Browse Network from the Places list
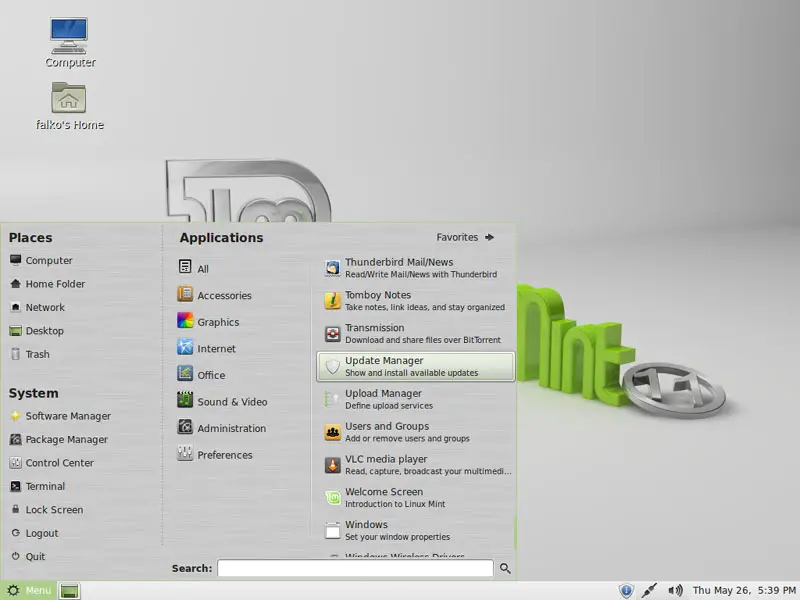 pyautogui.click(x=37, y=307)
